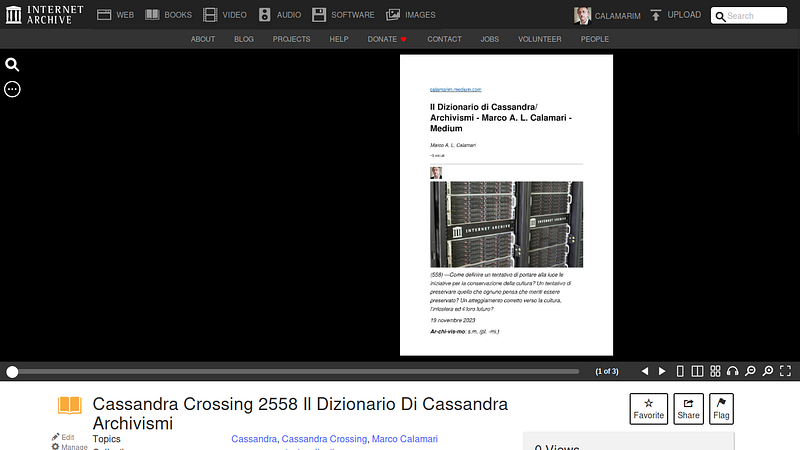Toggle fullscreen reader mode
This screenshot has height=450, width=800.
coord(786,371)
